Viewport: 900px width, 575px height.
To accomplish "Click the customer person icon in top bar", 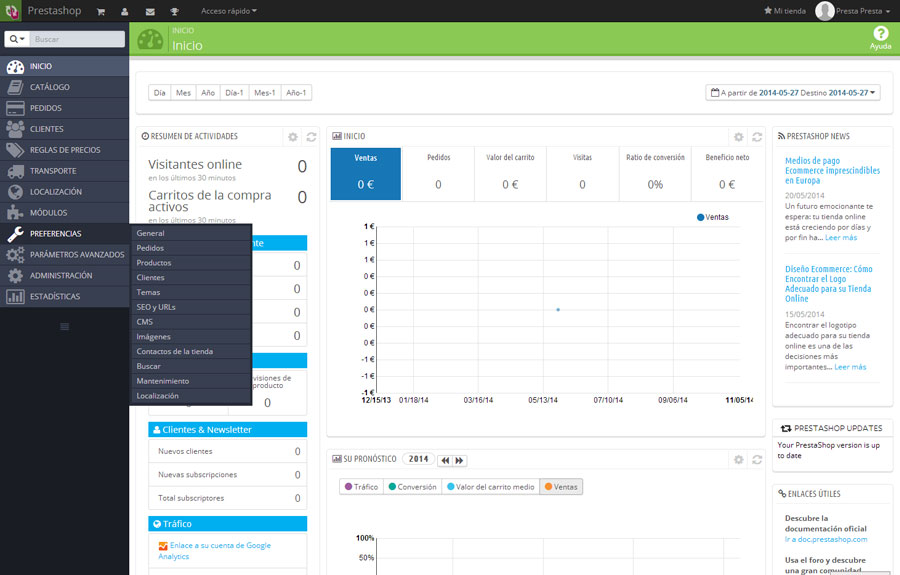I will (125, 11).
